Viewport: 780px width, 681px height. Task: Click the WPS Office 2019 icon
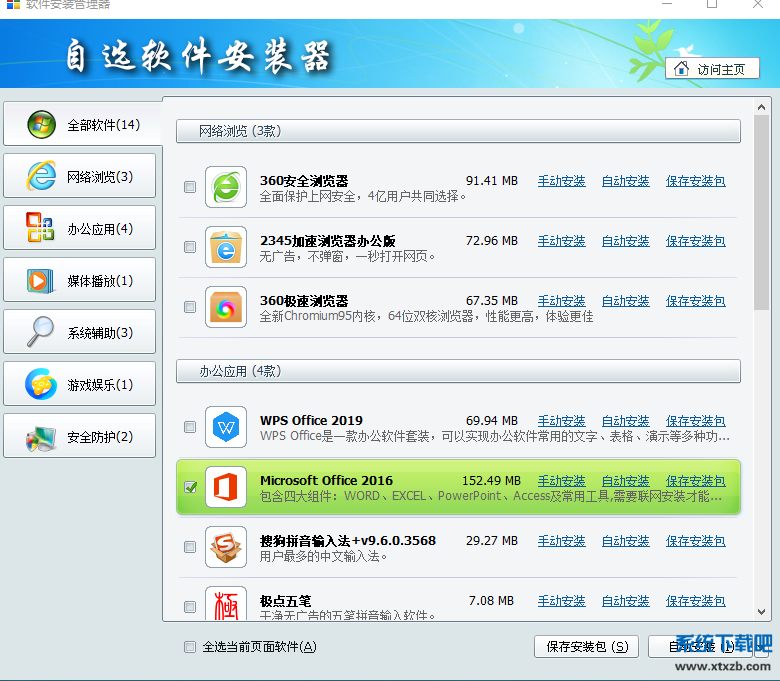pyautogui.click(x=226, y=427)
